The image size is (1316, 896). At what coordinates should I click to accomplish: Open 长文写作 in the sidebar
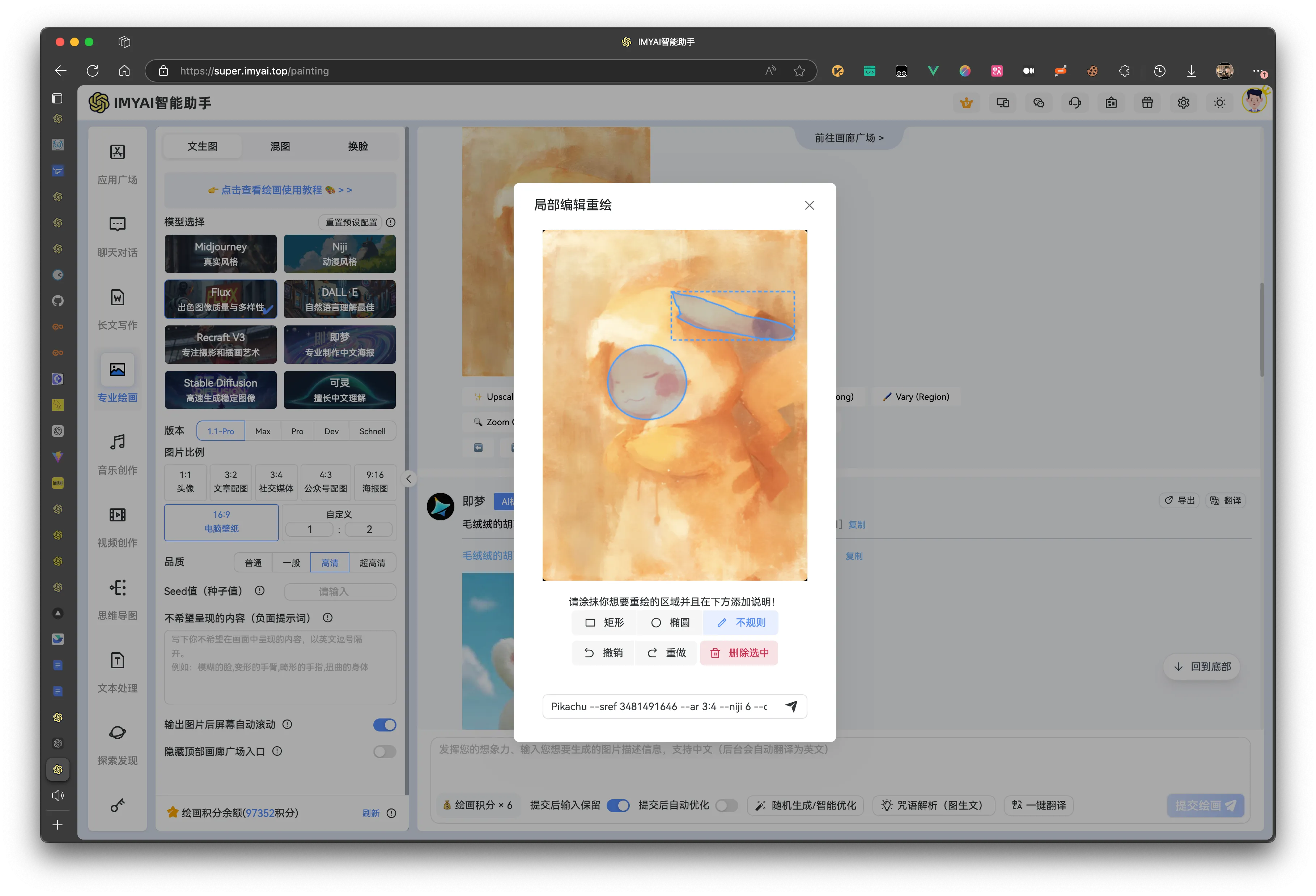pyautogui.click(x=117, y=309)
